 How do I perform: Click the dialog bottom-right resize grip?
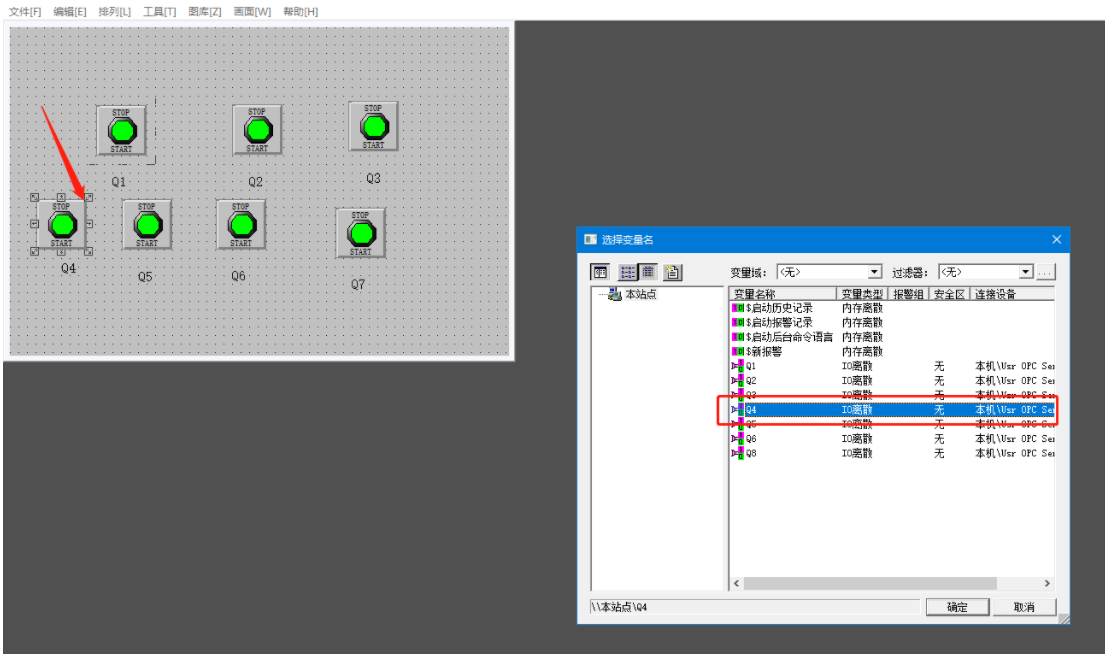[x=1064, y=618]
